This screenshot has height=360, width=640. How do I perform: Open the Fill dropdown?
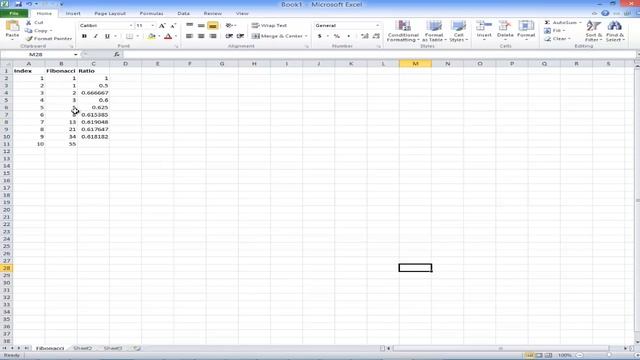point(555,31)
